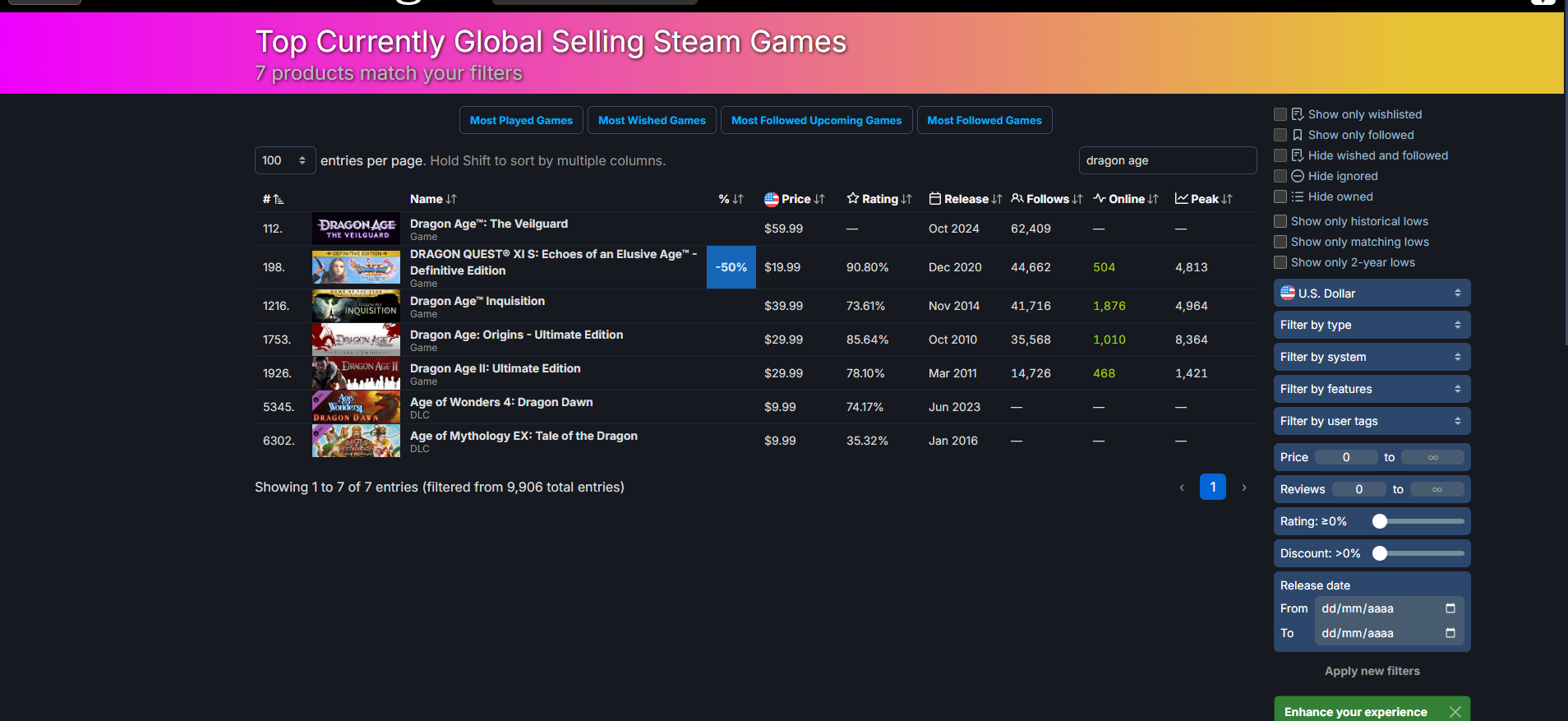Enable Show only historical lows checkbox
The width and height of the screenshot is (1568, 721).
pyautogui.click(x=1280, y=221)
